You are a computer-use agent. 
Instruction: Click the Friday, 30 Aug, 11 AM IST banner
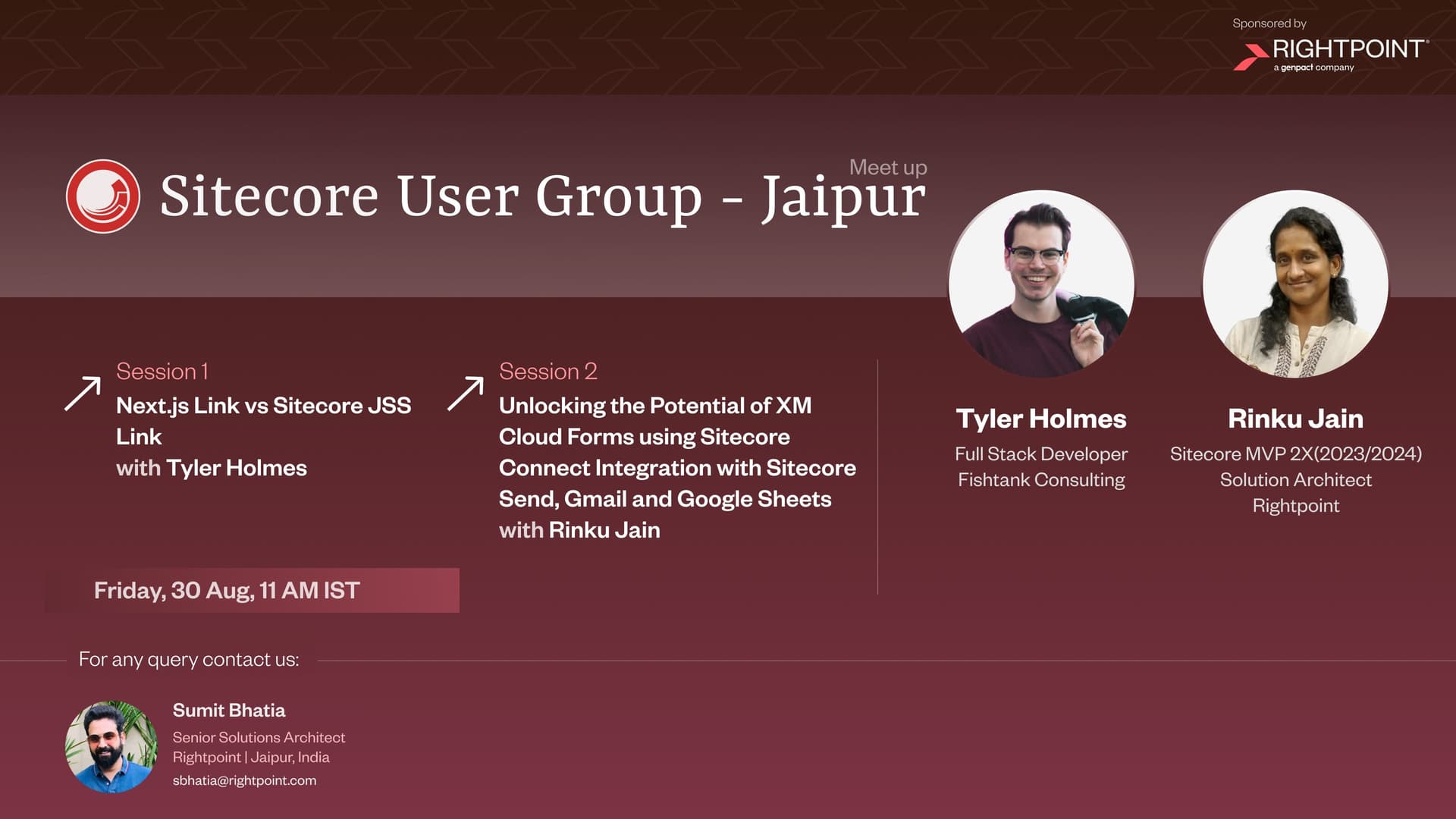(227, 590)
